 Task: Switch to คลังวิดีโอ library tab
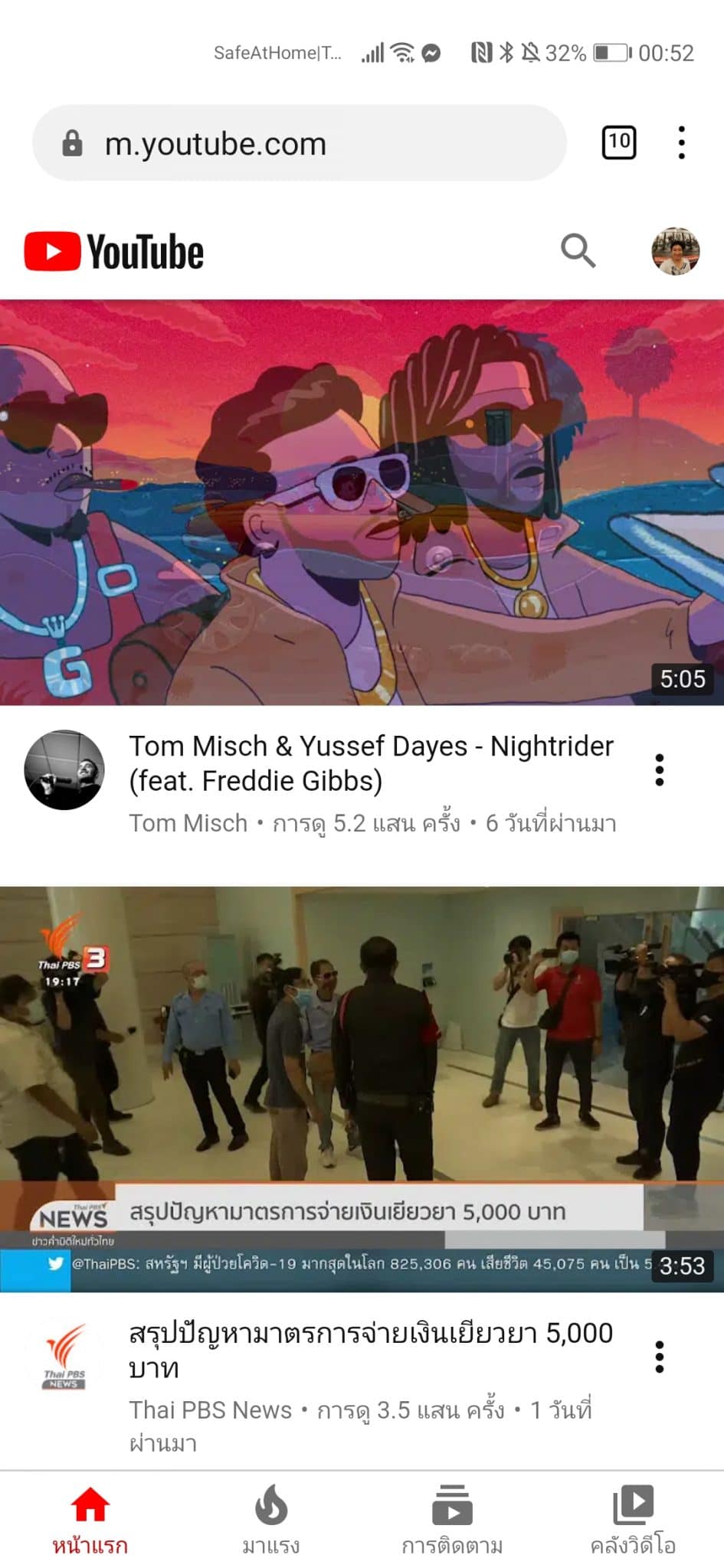tap(633, 1520)
